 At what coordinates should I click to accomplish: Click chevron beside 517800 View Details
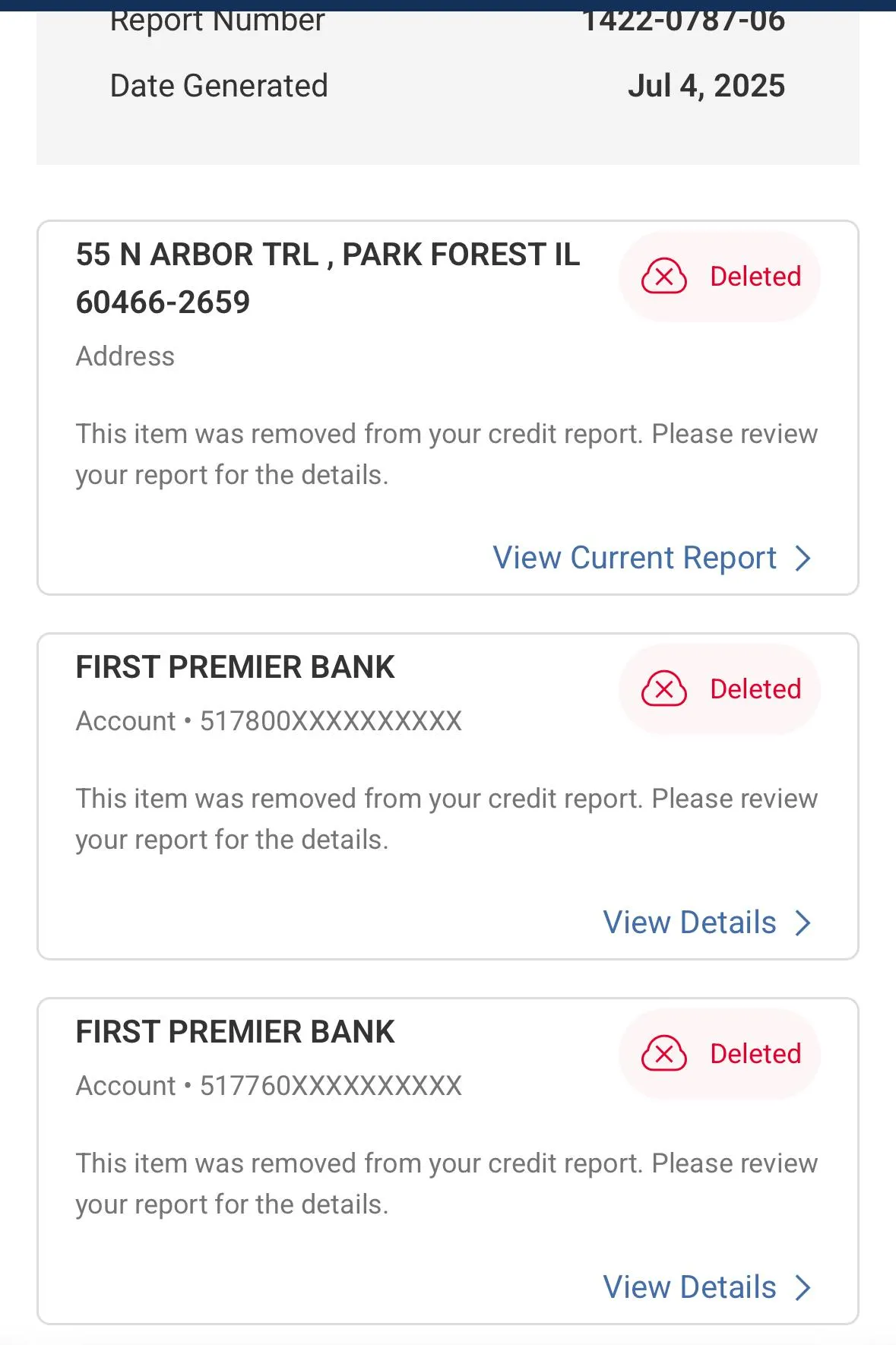(x=803, y=923)
